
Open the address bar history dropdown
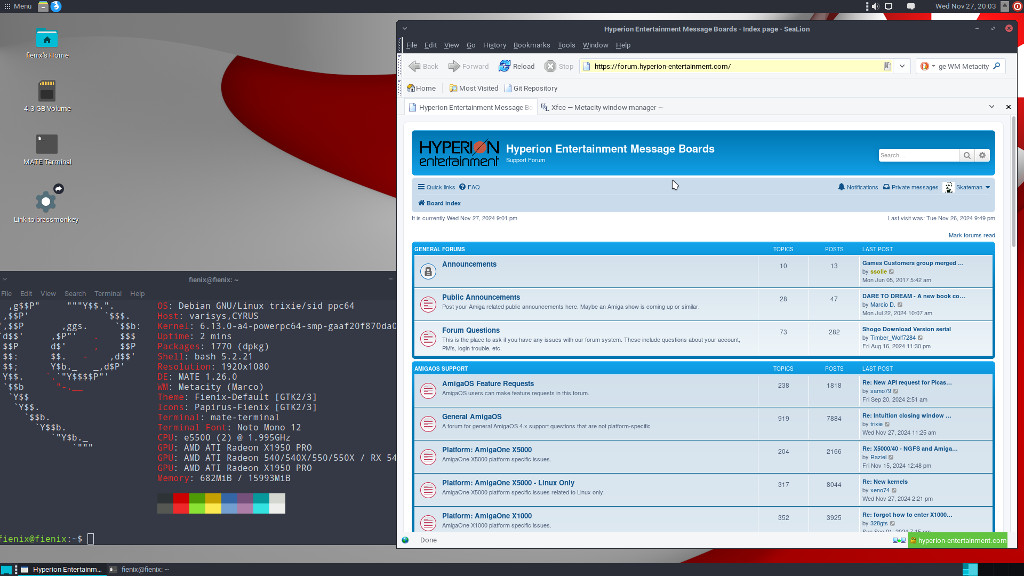[902, 66]
